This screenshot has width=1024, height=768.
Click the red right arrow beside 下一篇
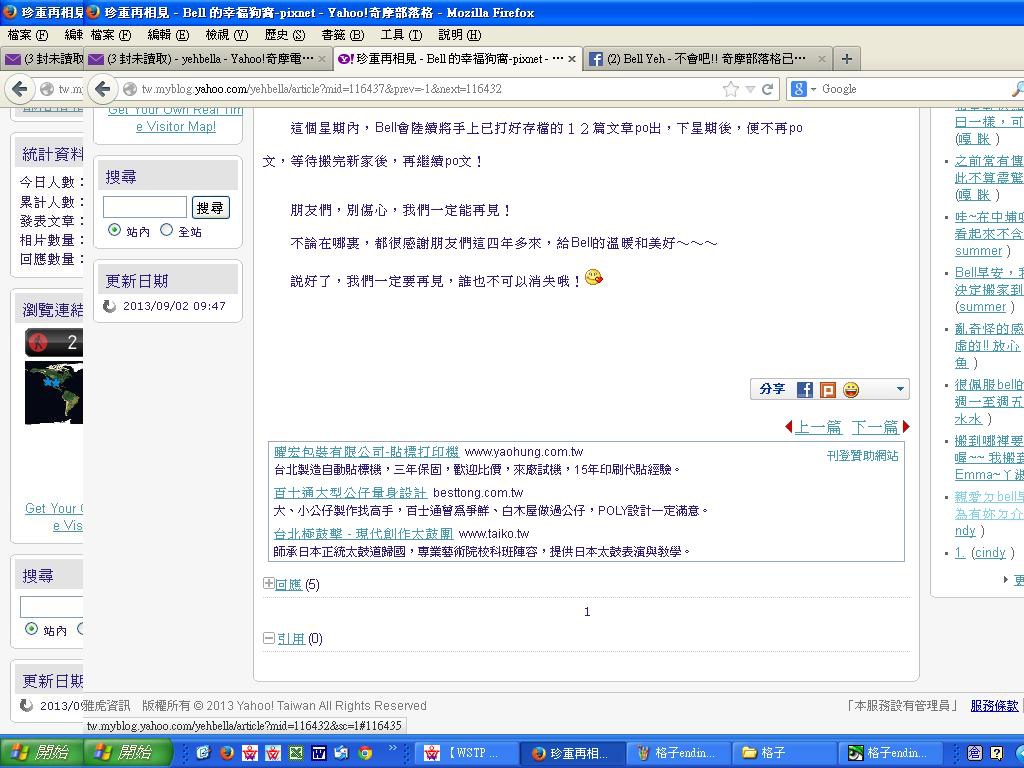pyautogui.click(x=906, y=427)
